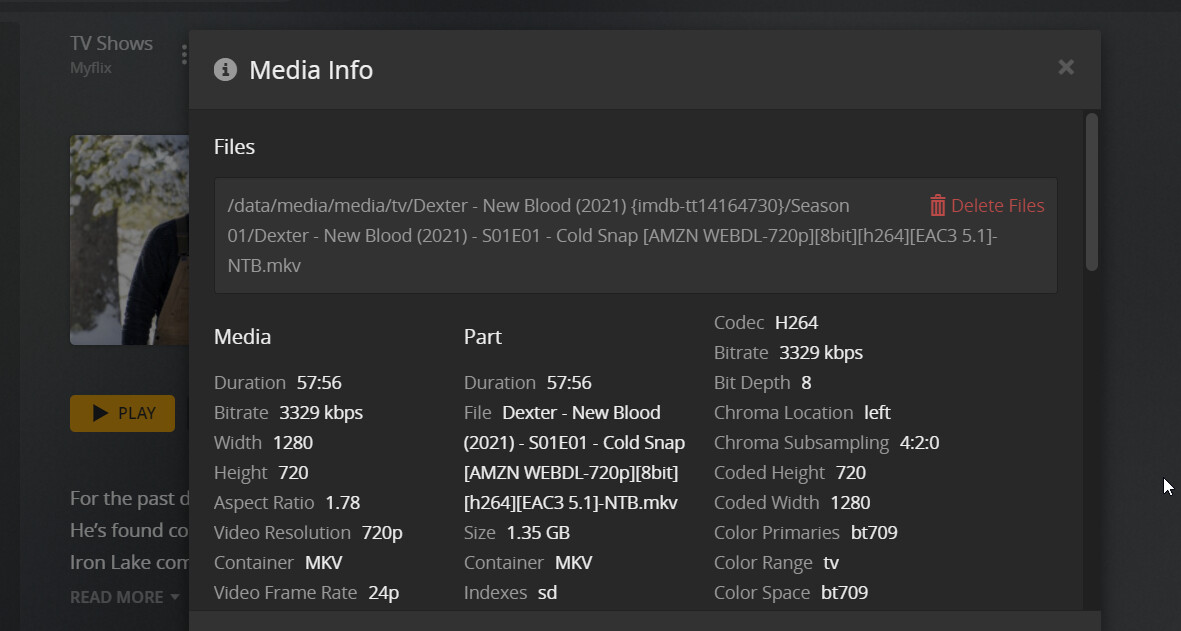The image size is (1181, 631).
Task: Click the Media section heading
Action: [242, 337]
